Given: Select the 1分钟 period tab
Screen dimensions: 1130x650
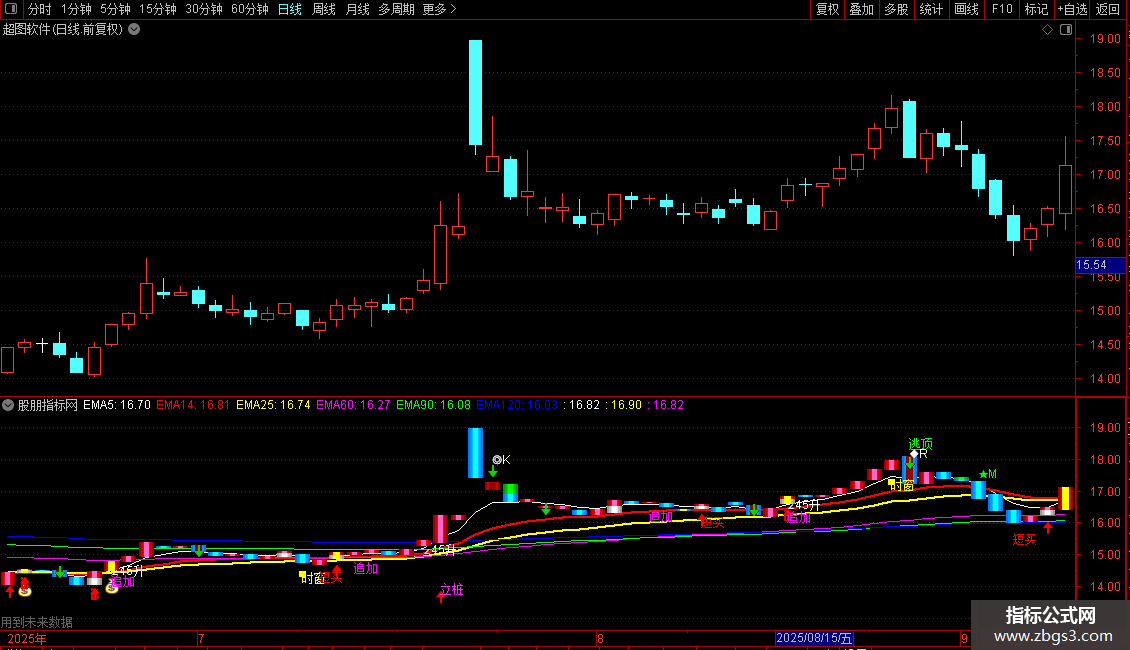Looking at the screenshot, I should 76,9.
